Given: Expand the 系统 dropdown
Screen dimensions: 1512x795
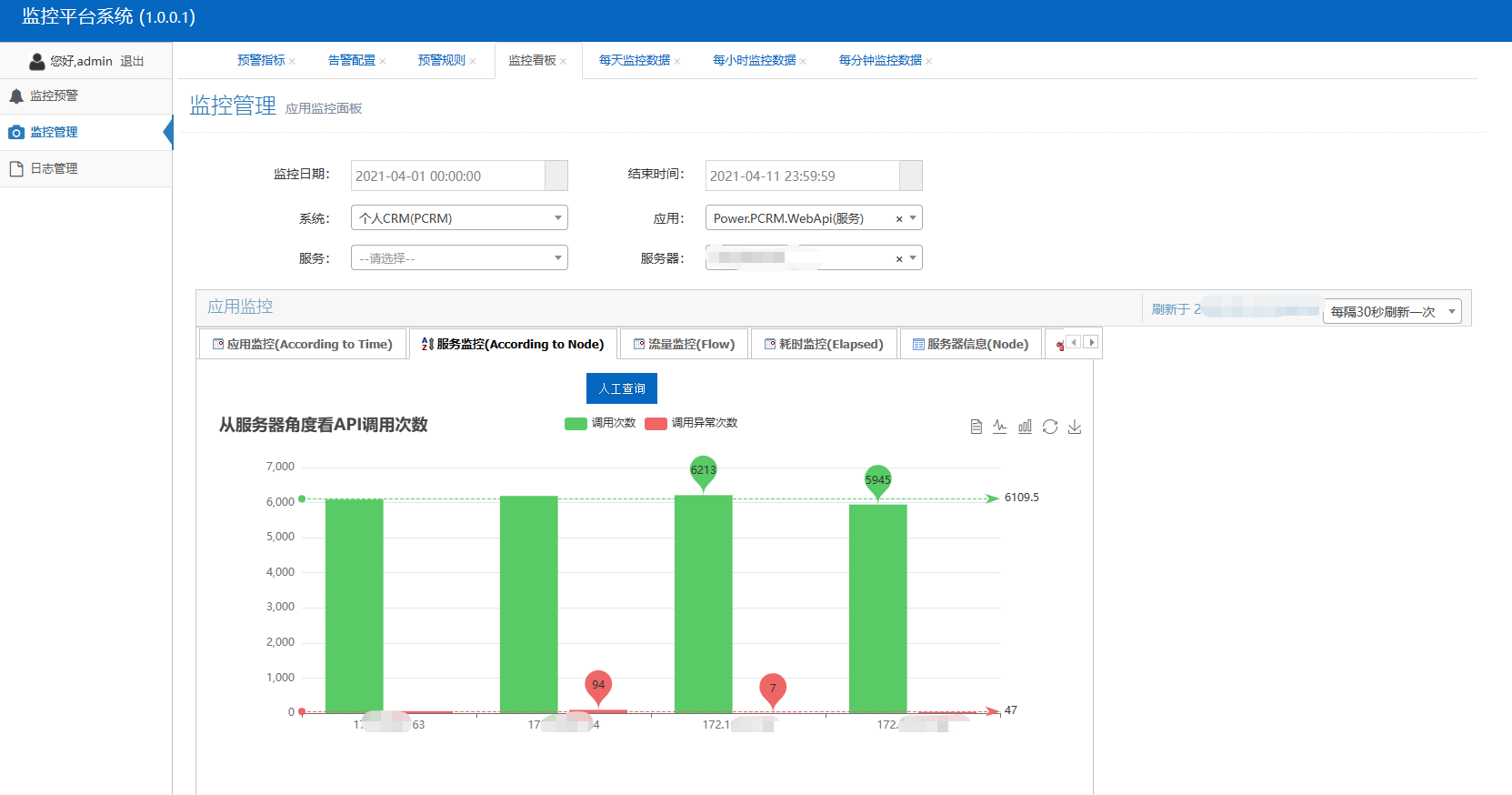Looking at the screenshot, I should click(459, 218).
